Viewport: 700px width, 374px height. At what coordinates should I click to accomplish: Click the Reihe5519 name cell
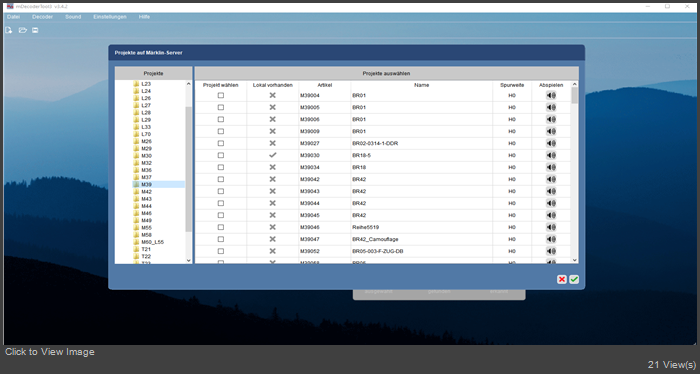(421, 228)
